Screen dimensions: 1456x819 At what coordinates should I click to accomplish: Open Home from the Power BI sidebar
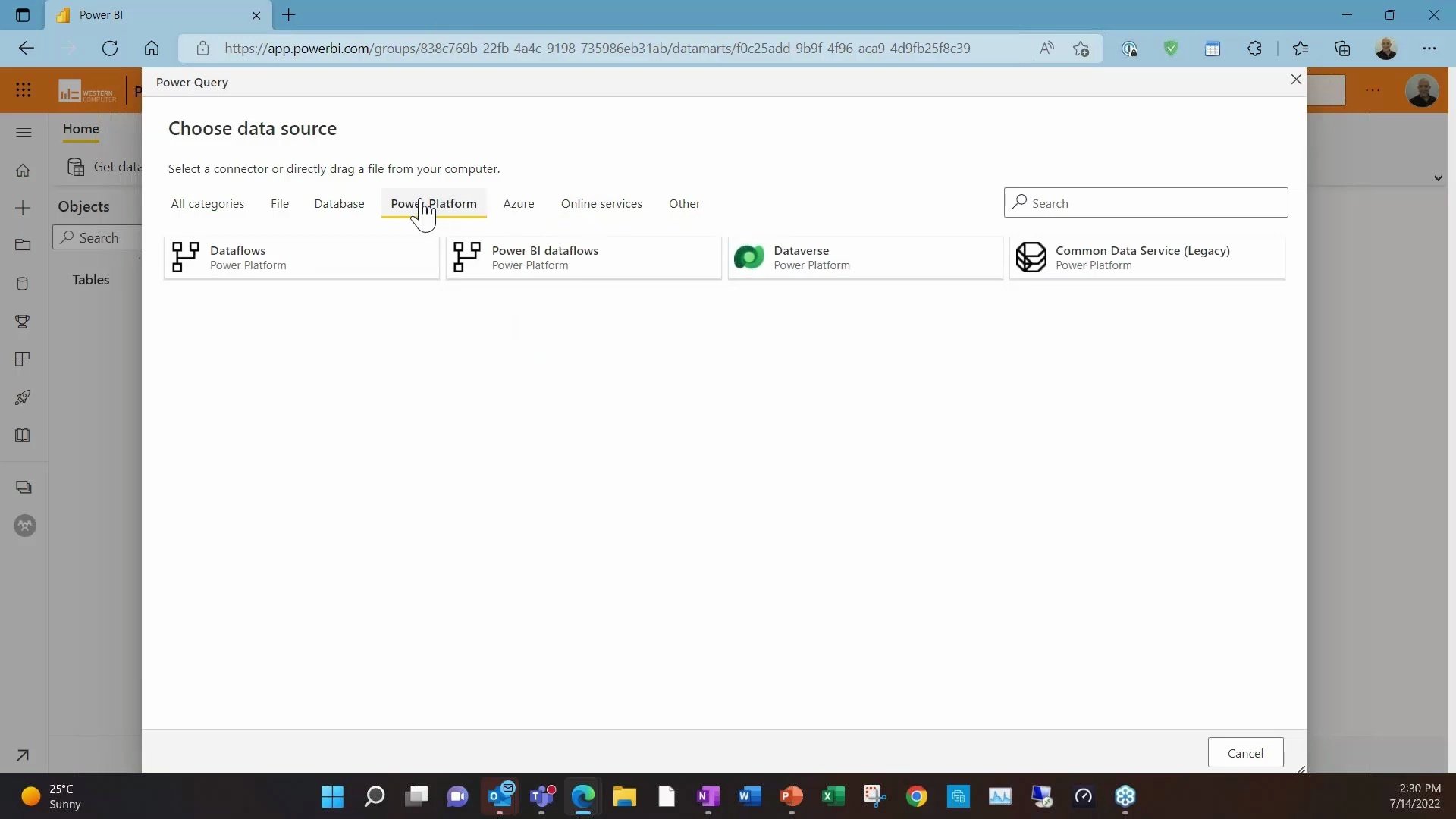(x=24, y=171)
